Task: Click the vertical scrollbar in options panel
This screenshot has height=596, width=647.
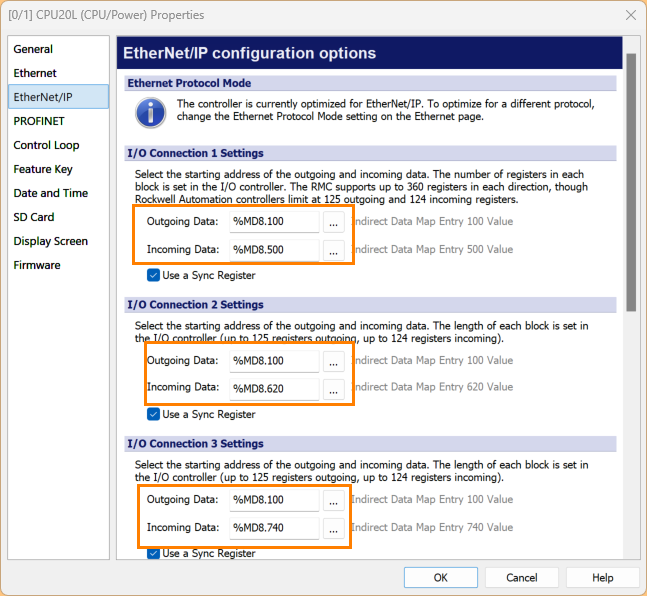Action: point(630,180)
